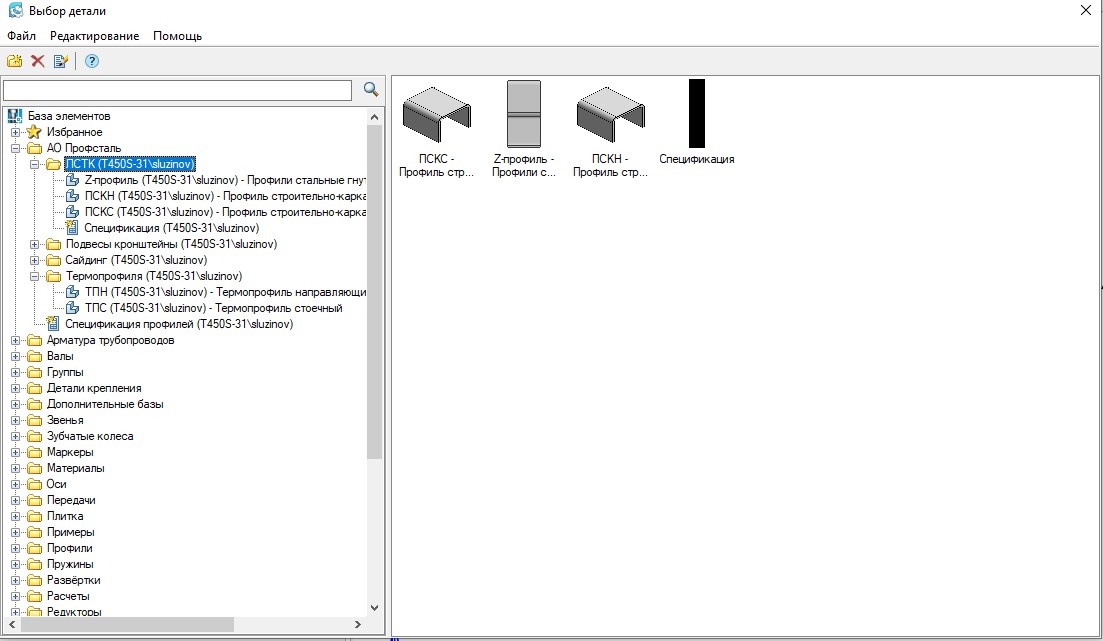
Task: Select the Пружины folder
Action: (x=70, y=564)
